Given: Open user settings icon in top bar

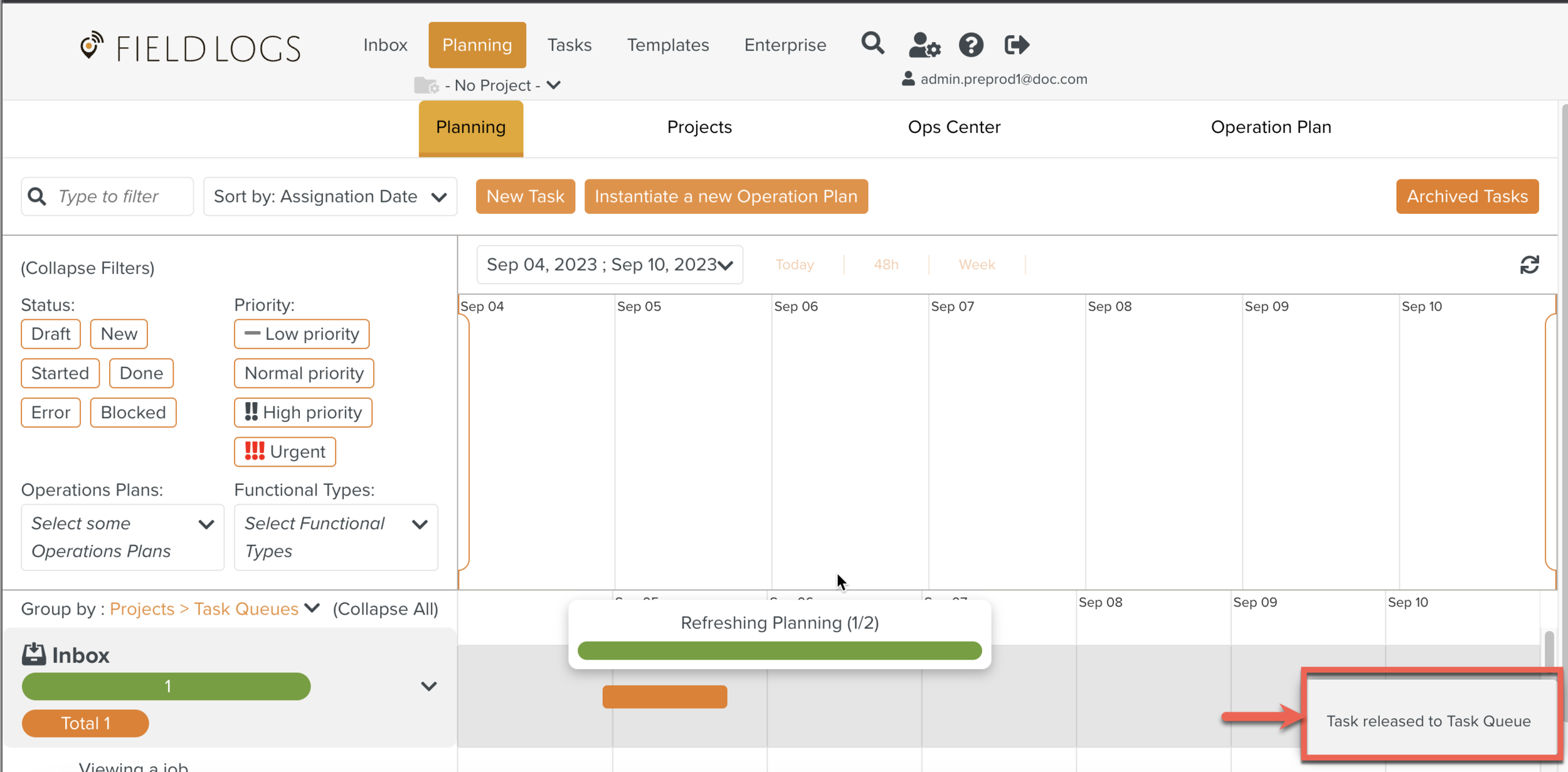Looking at the screenshot, I should click(x=924, y=45).
